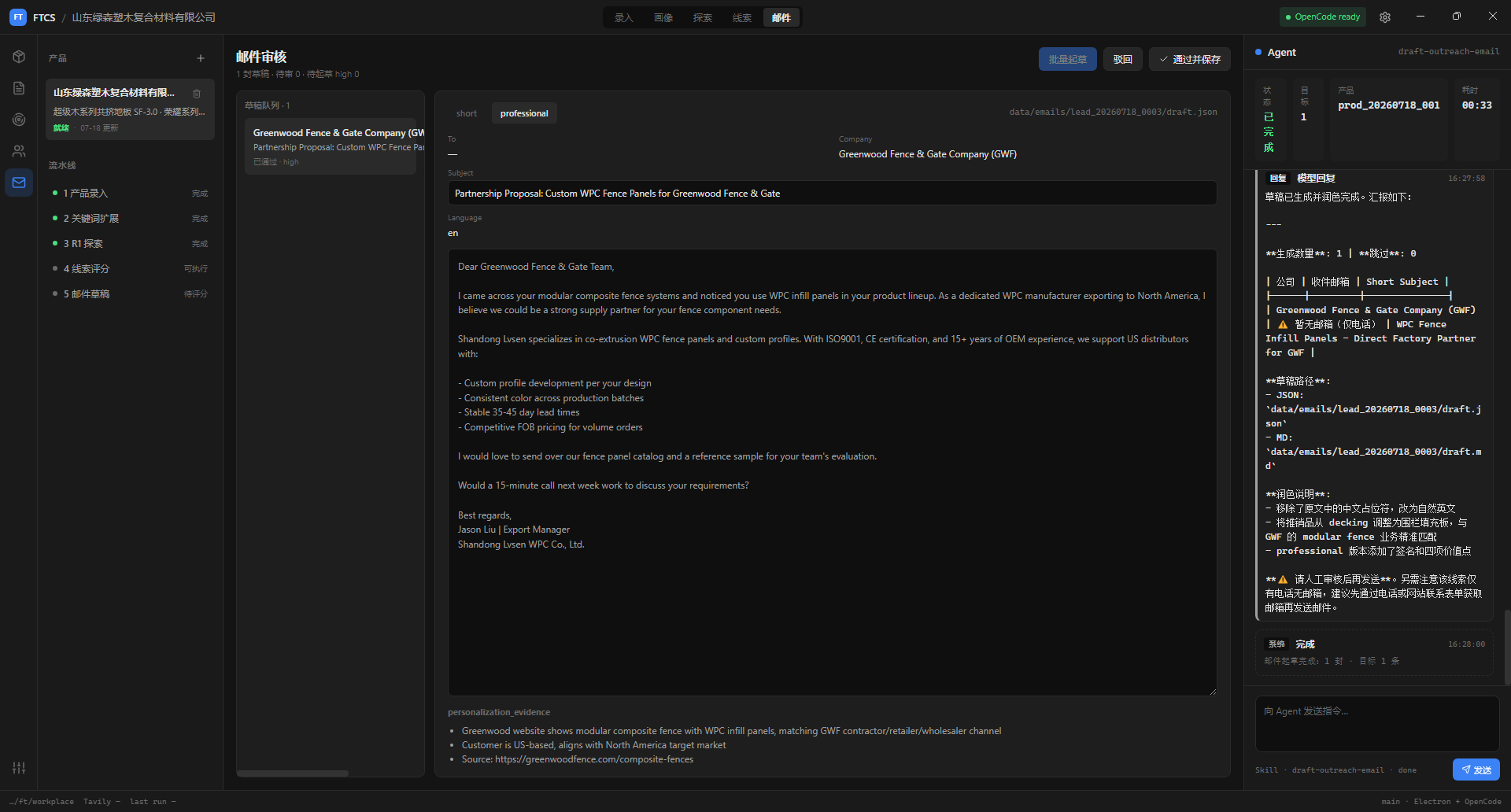The image size is (1511, 812).
Task: Click the OpenCode ready status badge
Action: point(1323,17)
